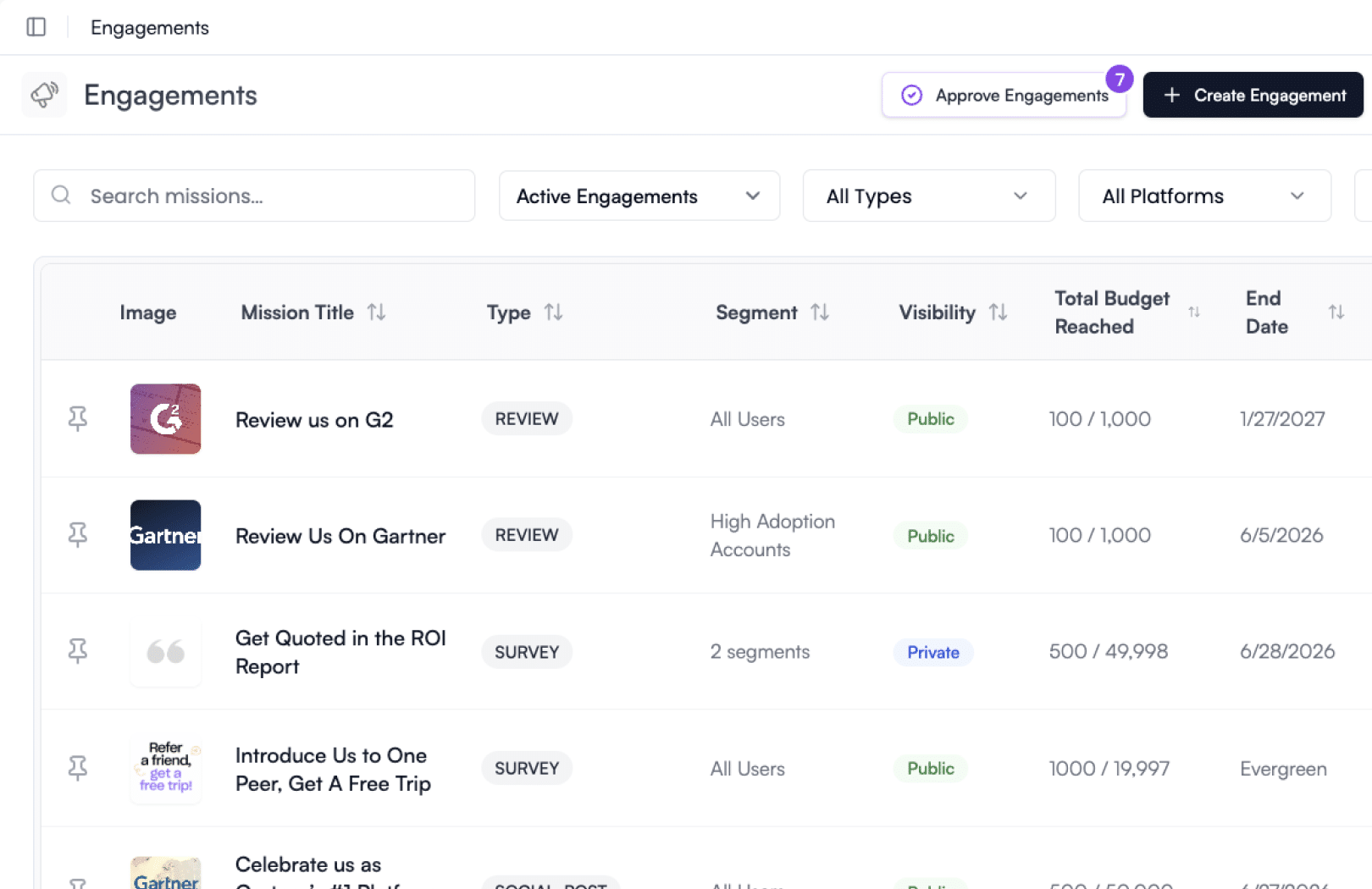This screenshot has height=889, width=1372.
Task: Expand the All Types filter
Action: click(928, 196)
